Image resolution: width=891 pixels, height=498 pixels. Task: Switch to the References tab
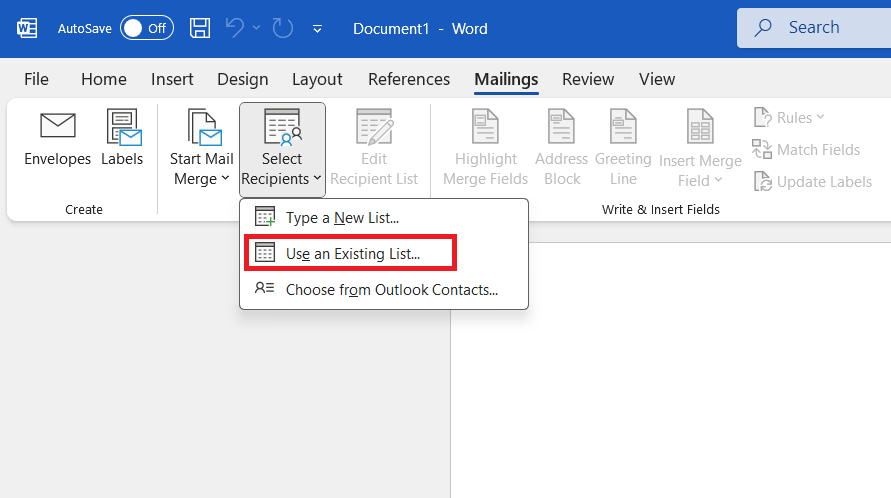(409, 79)
